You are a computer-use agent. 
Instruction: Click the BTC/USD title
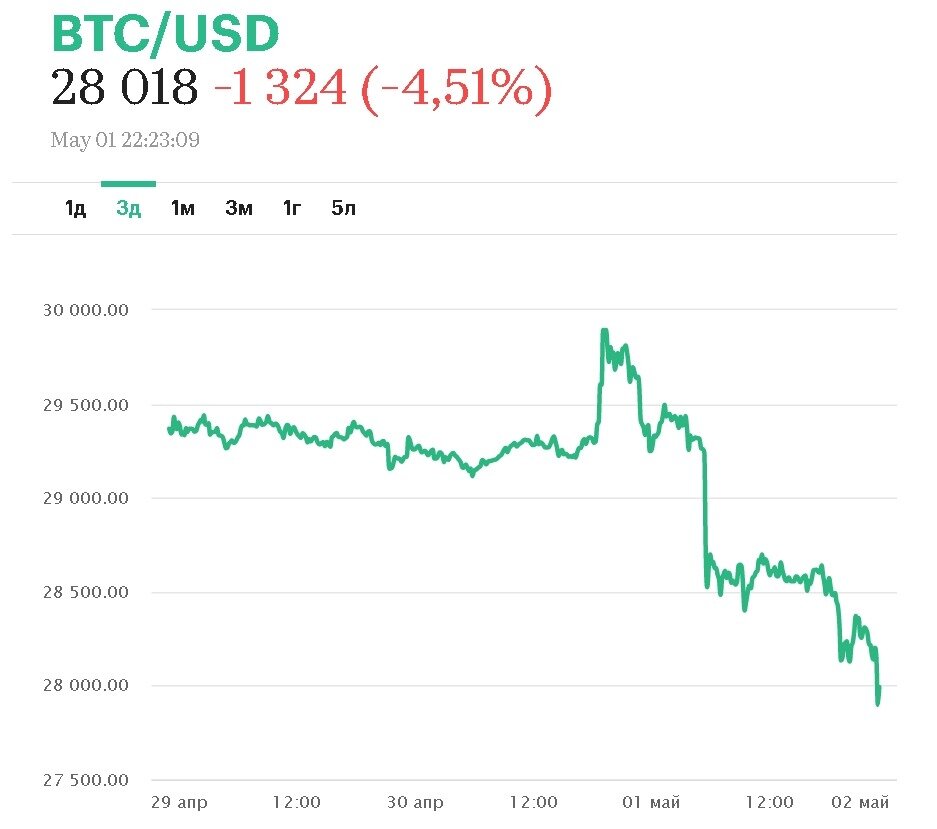[x=165, y=34]
